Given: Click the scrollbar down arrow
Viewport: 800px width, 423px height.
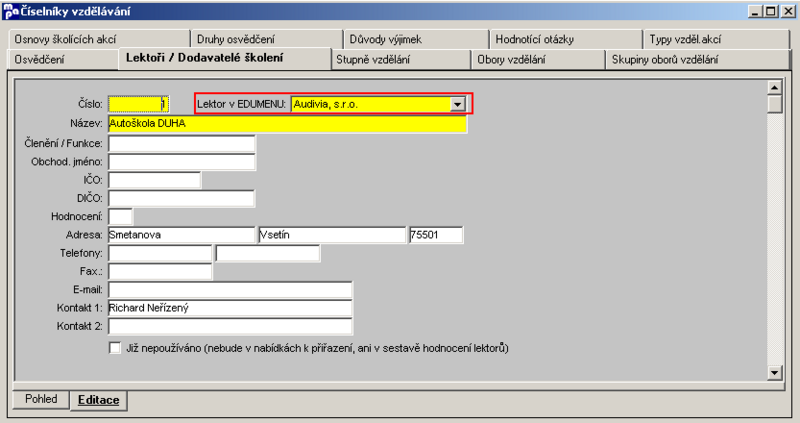Looking at the screenshot, I should point(774,372).
